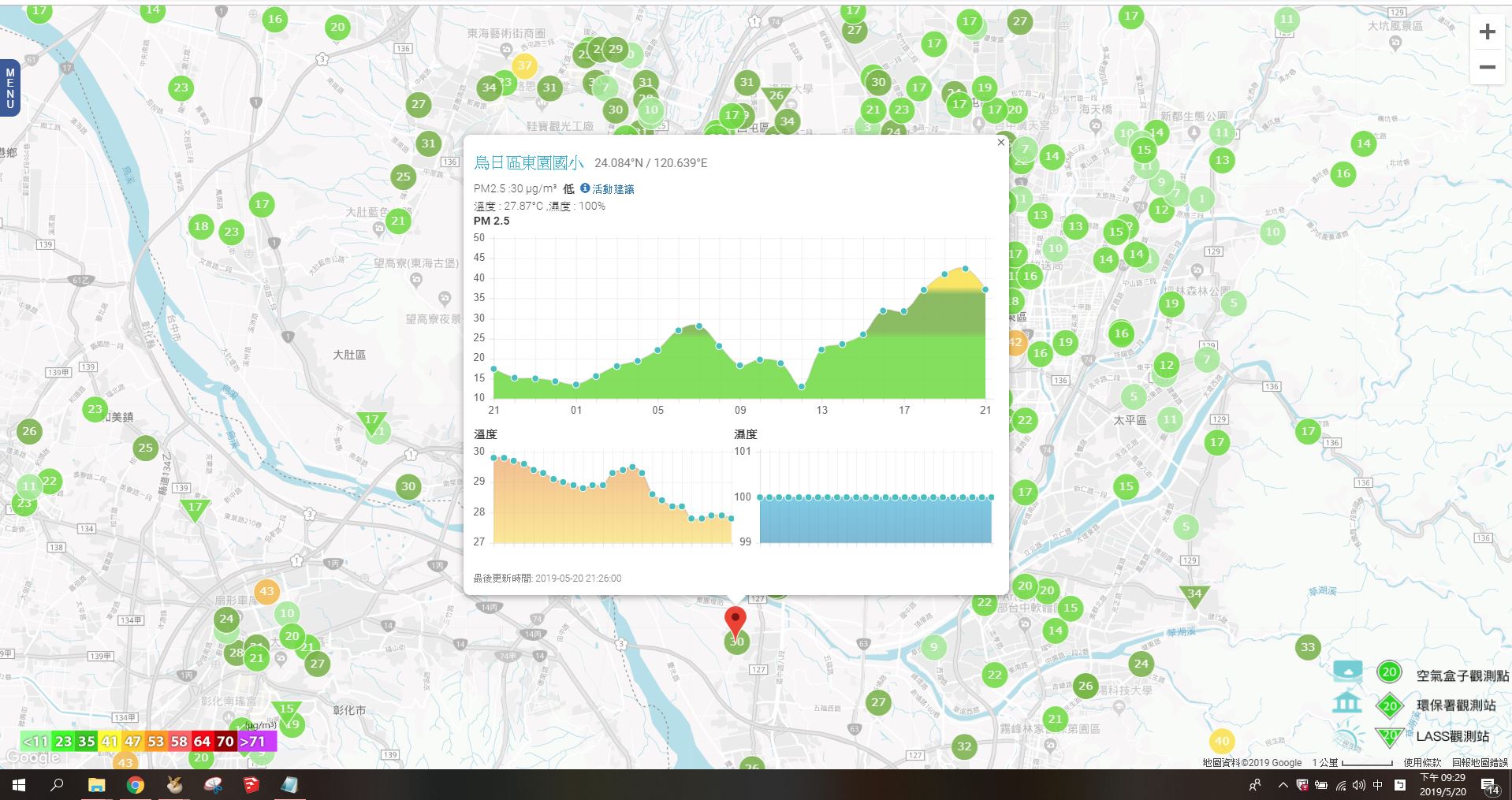
Task: Open Chrome from the taskbar
Action: click(x=136, y=785)
